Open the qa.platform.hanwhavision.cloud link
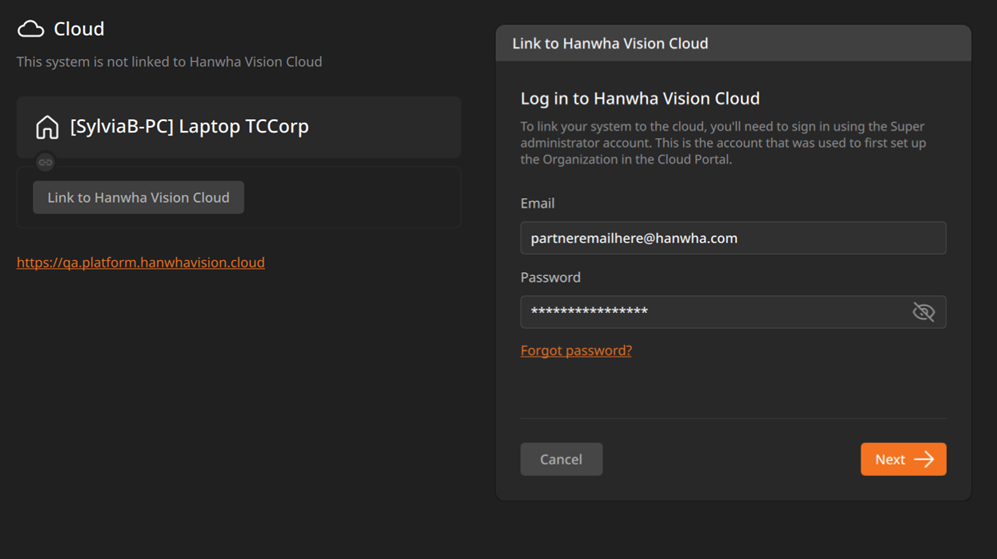The image size is (997, 559). click(x=141, y=262)
